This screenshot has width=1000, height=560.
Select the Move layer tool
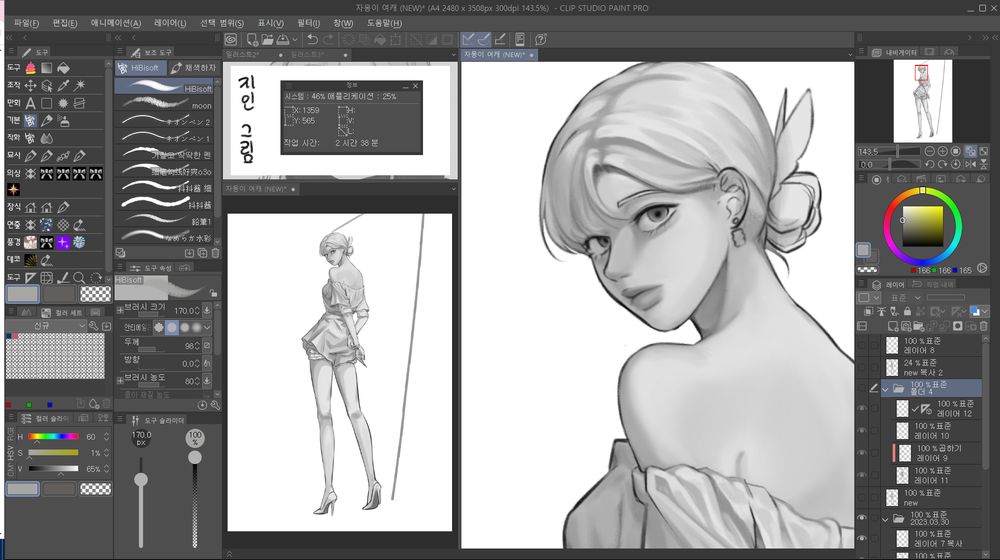click(30, 85)
